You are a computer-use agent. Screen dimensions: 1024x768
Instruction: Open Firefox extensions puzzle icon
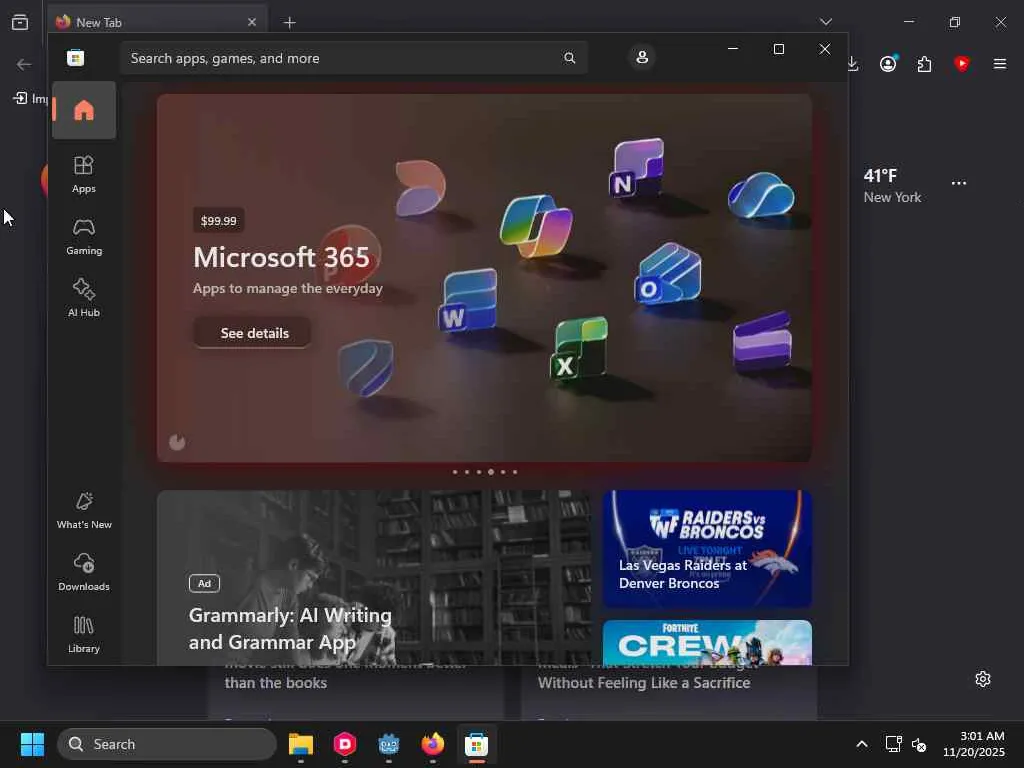point(924,63)
